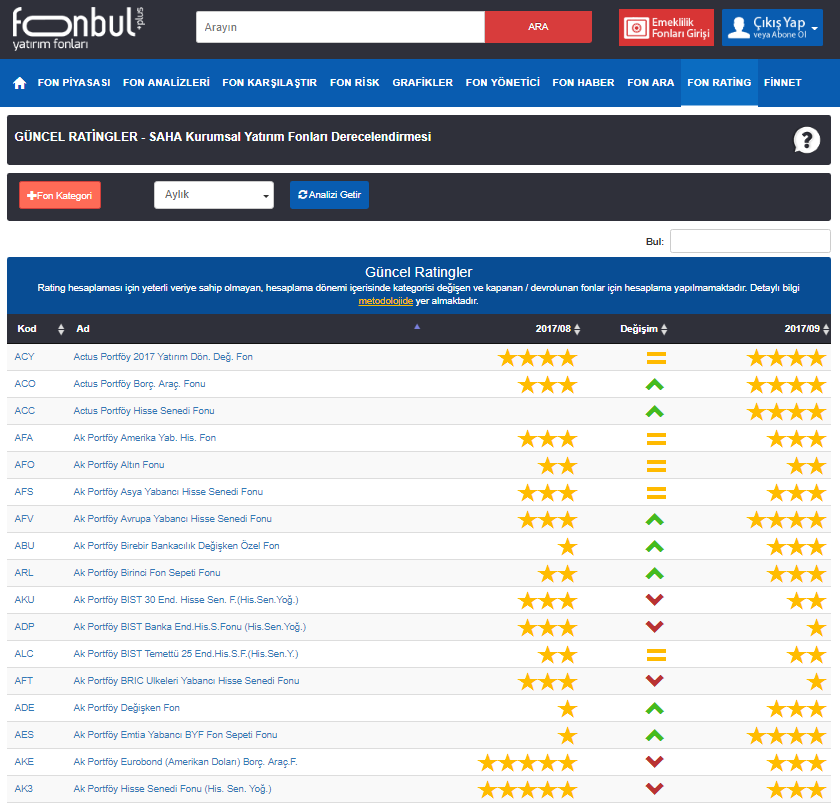This screenshot has height=805, width=840.
Task: Sort by the Değişim column arrows
Action: click(x=664, y=329)
